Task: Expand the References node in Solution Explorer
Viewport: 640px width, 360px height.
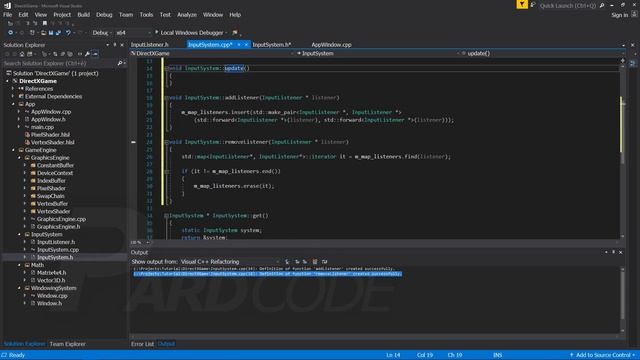Action: [13, 89]
